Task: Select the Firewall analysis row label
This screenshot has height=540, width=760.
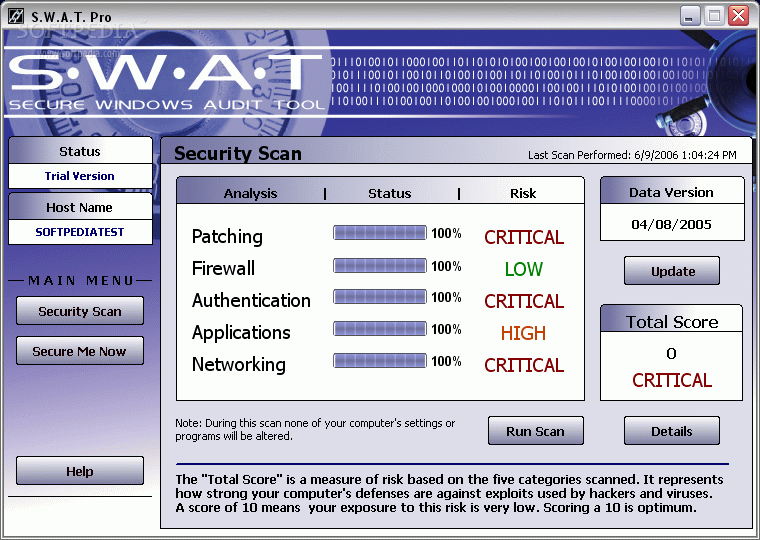Action: point(223,268)
